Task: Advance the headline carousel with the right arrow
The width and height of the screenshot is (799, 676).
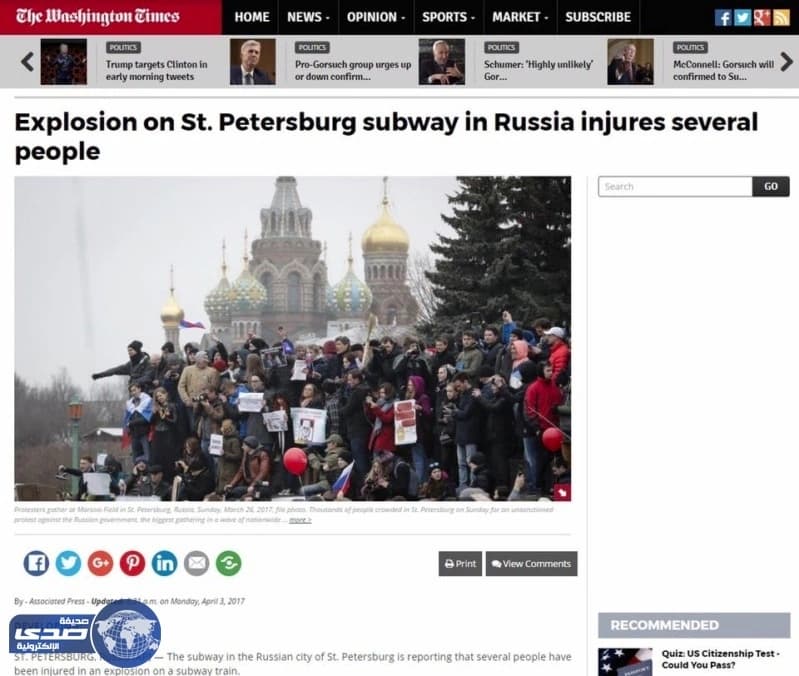Action: pos(787,62)
